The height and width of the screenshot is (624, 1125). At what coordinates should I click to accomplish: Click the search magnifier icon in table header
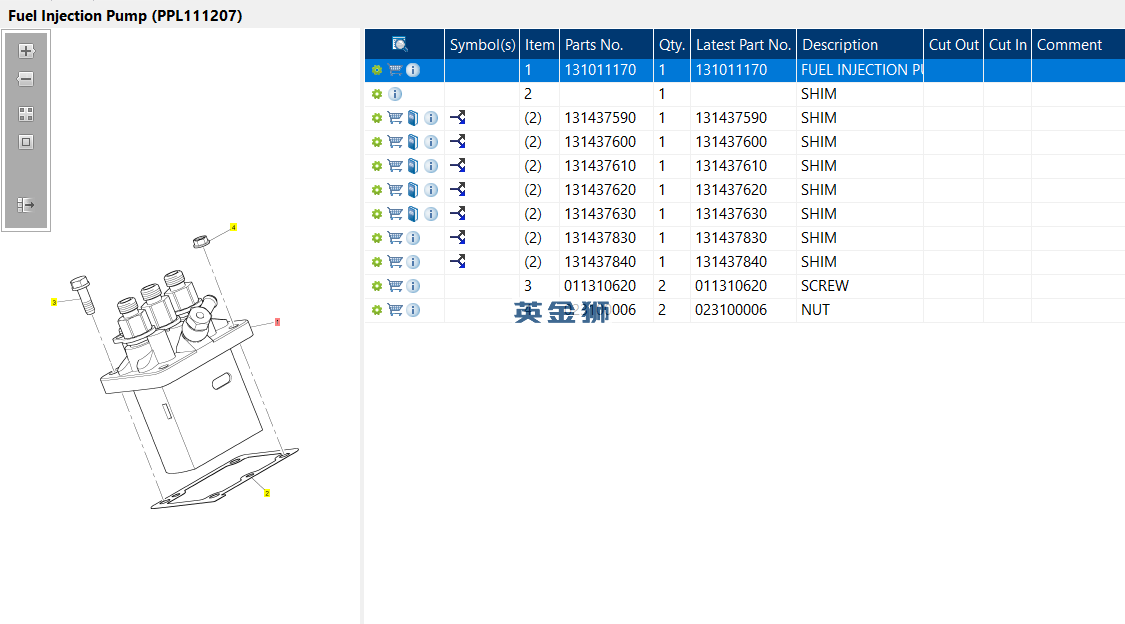(x=400, y=44)
